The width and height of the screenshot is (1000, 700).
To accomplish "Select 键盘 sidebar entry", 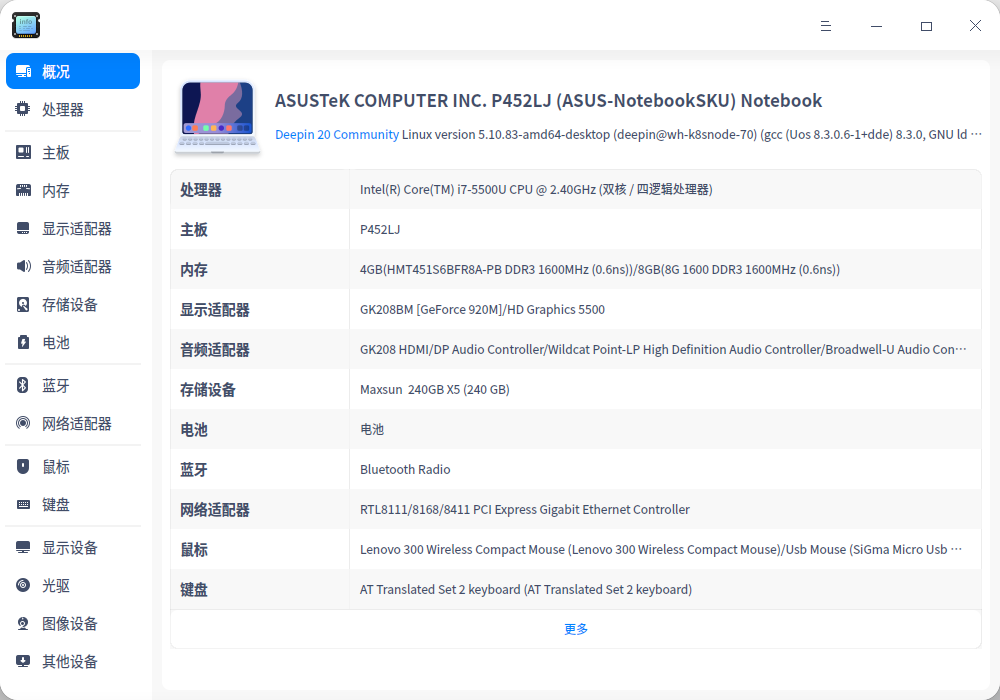I will (73, 504).
